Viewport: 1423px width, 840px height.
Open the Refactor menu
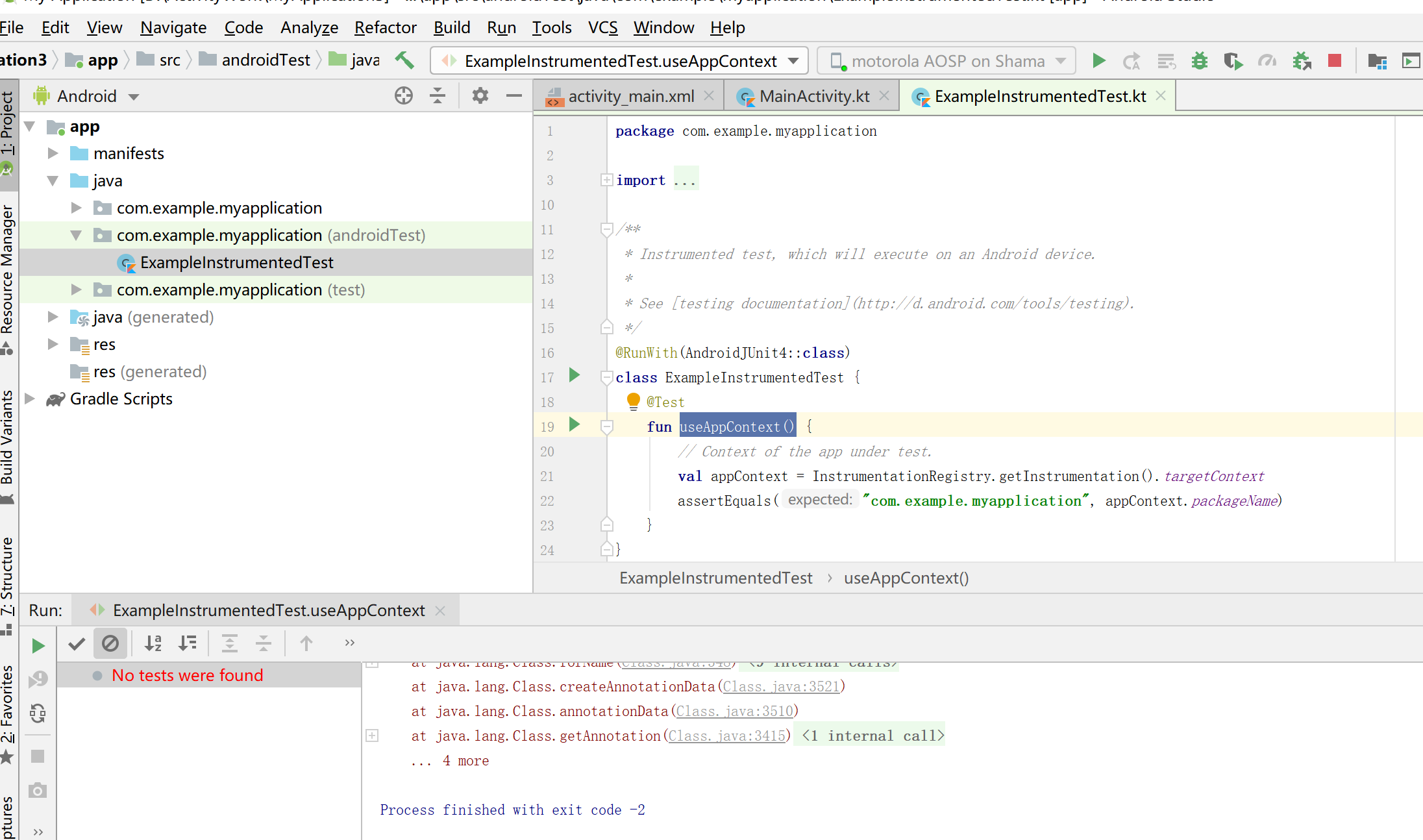(385, 27)
